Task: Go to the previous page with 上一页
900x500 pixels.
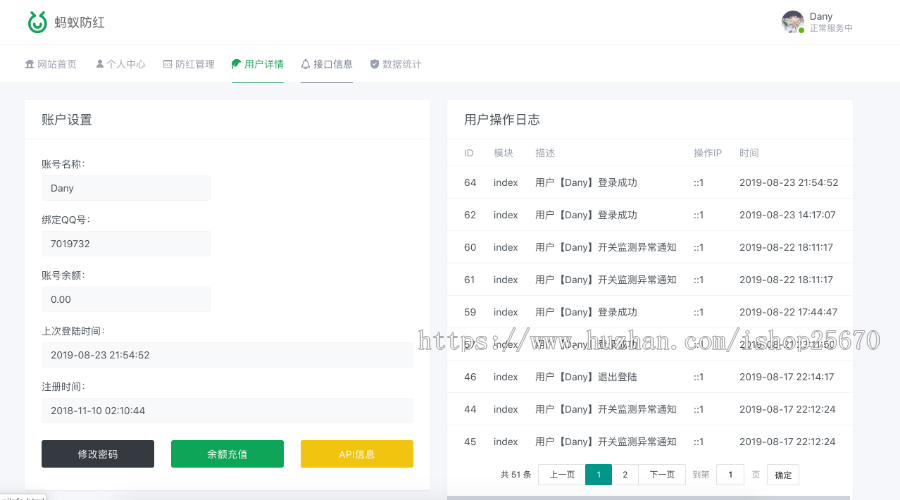Action: 562,475
